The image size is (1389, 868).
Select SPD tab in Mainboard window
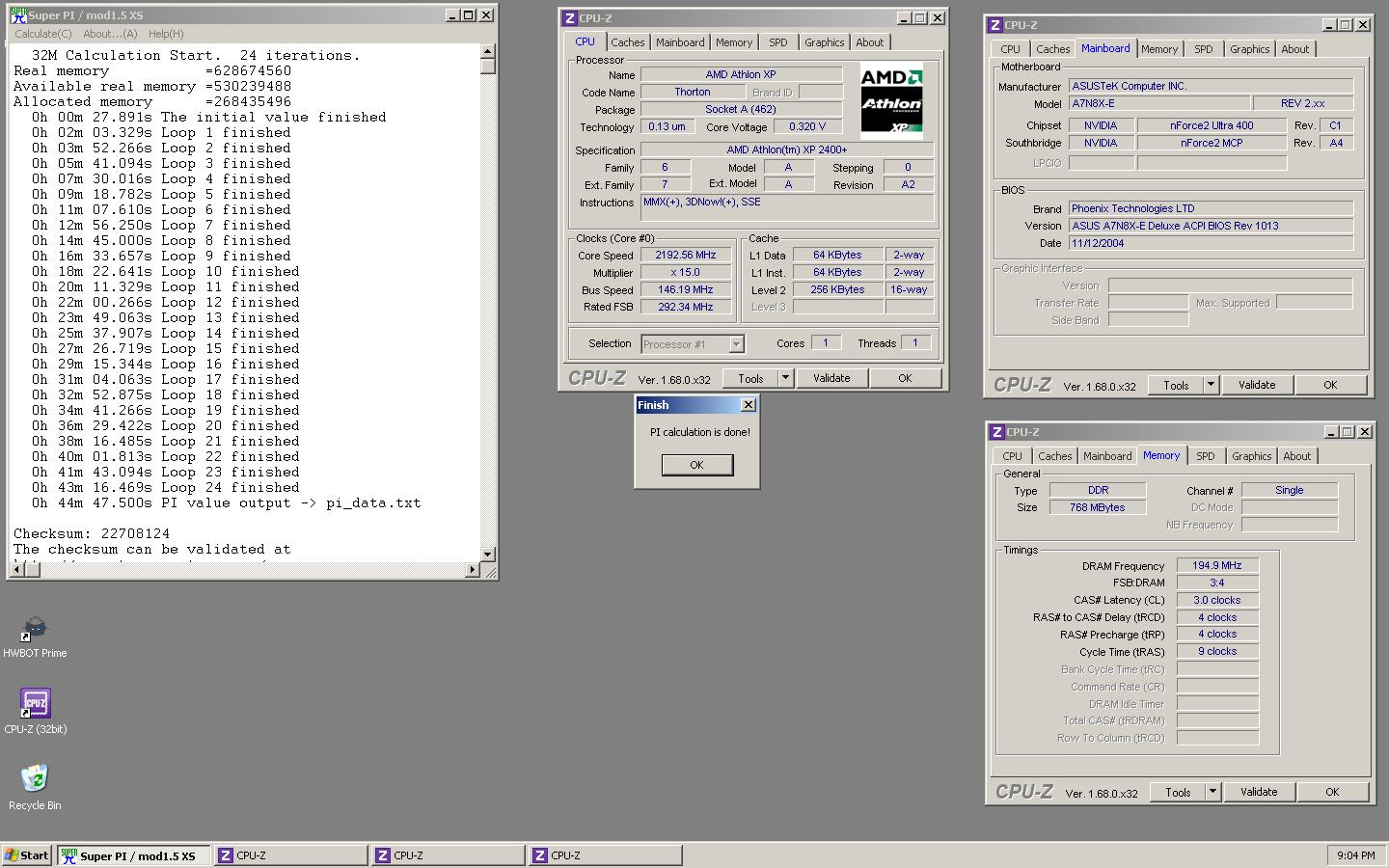click(x=1204, y=49)
